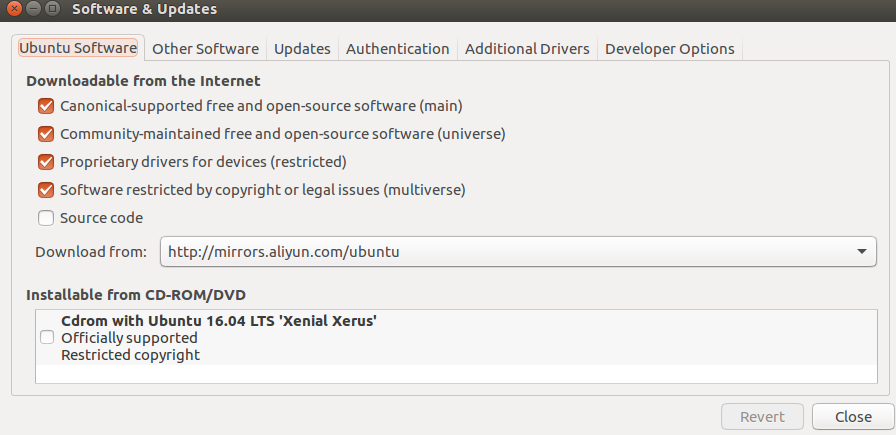This screenshot has height=435, width=896.
Task: Open the Download from server dropdown
Action: pyautogui.click(x=517, y=252)
